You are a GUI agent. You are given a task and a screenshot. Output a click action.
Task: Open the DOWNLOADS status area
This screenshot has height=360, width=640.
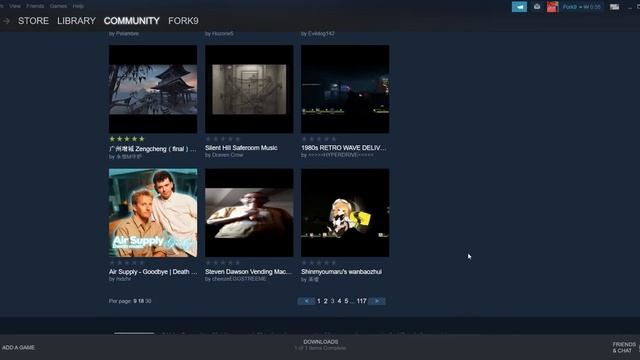tap(320, 345)
